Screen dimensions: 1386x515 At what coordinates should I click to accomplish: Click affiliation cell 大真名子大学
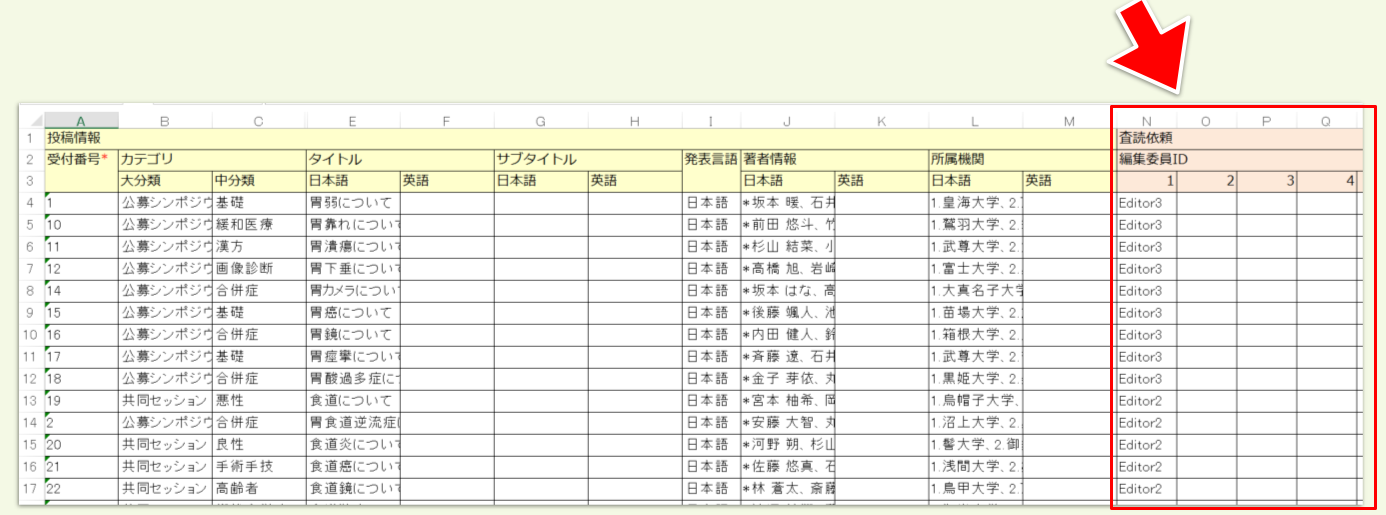click(975, 291)
